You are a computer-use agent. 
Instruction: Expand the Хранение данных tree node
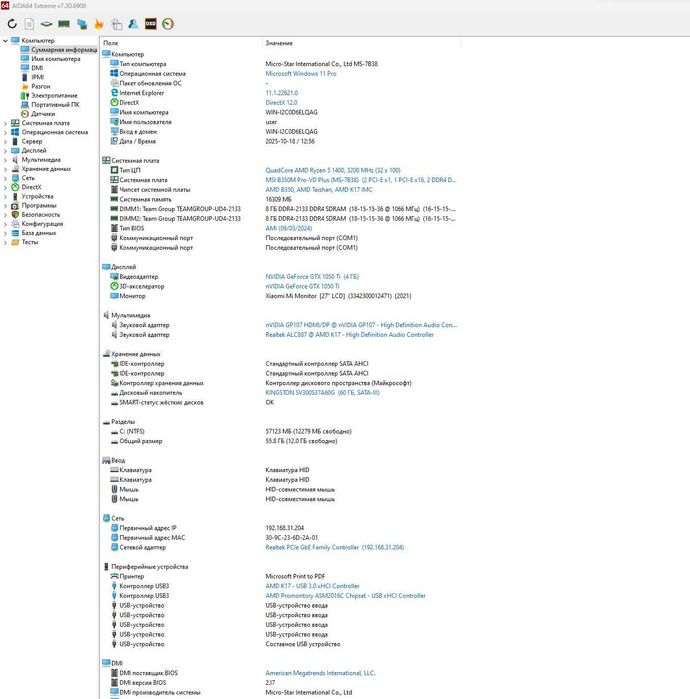tap(5, 169)
